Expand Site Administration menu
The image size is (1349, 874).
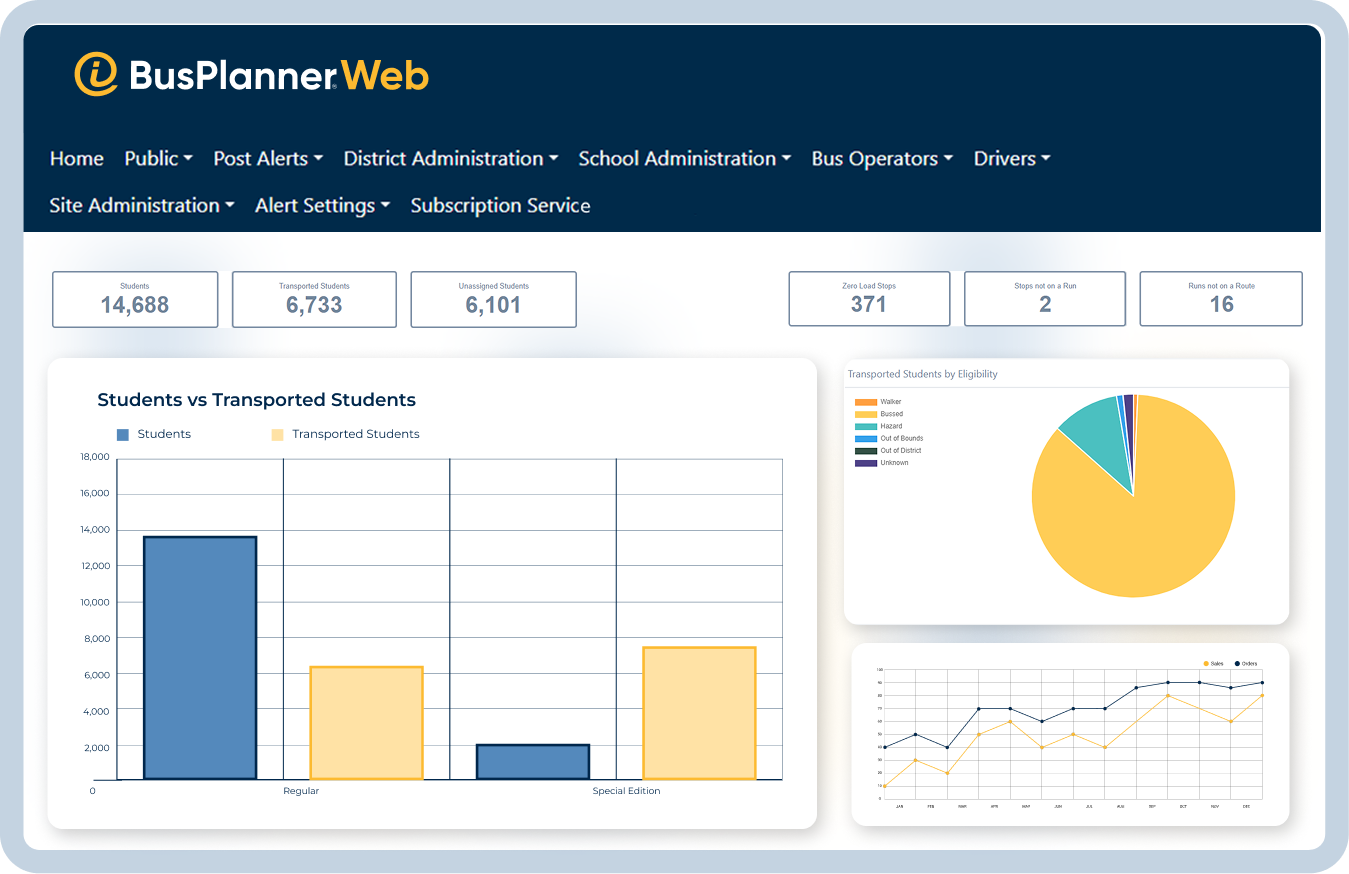pyautogui.click(x=142, y=206)
